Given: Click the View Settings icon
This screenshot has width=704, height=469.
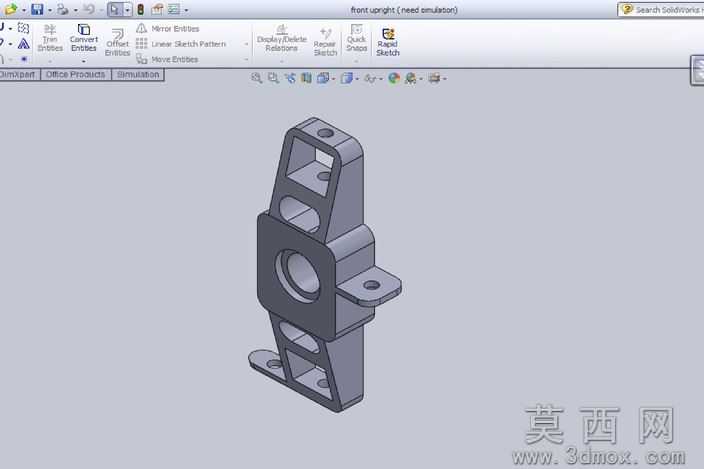Looking at the screenshot, I should (x=434, y=79).
